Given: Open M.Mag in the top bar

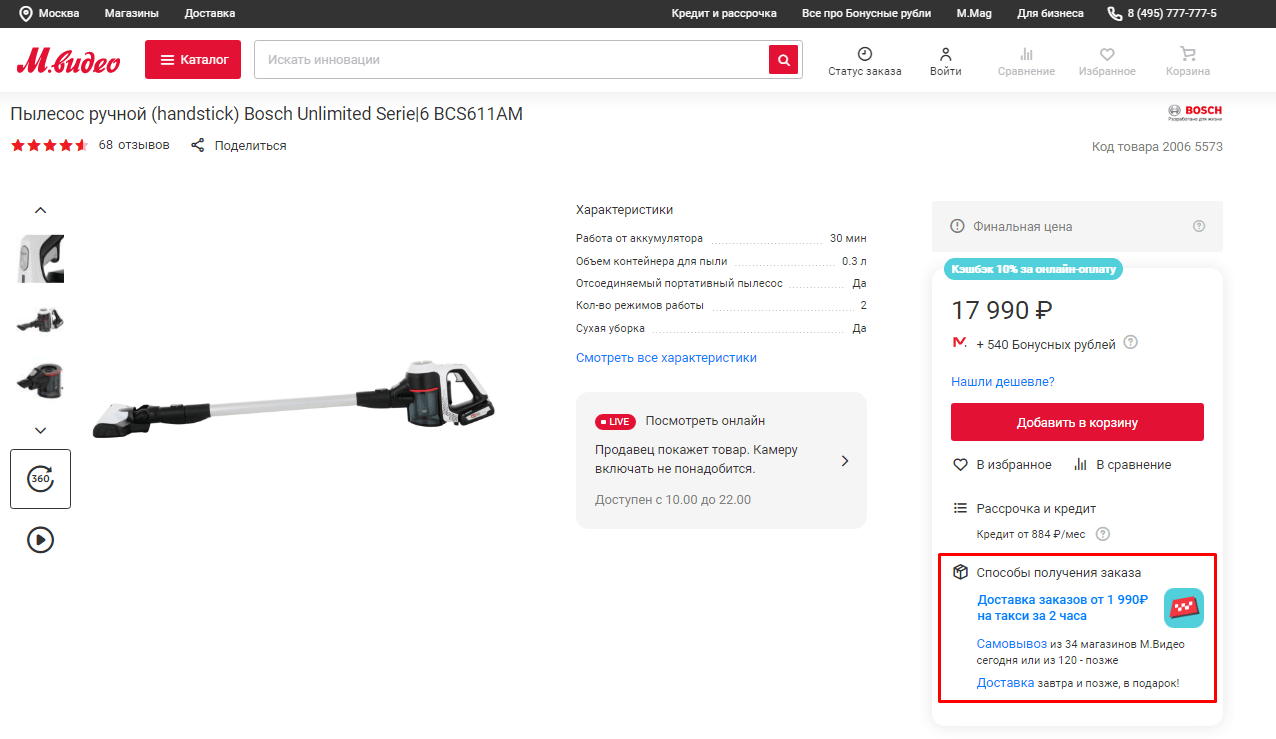Looking at the screenshot, I should click(x=974, y=14).
